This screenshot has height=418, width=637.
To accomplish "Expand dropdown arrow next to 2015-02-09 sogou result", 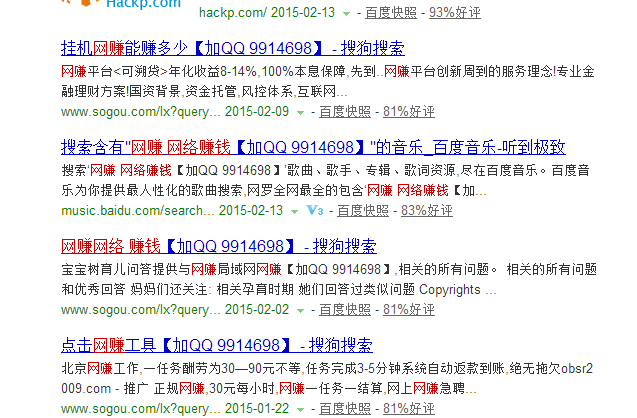I will 300,113.
